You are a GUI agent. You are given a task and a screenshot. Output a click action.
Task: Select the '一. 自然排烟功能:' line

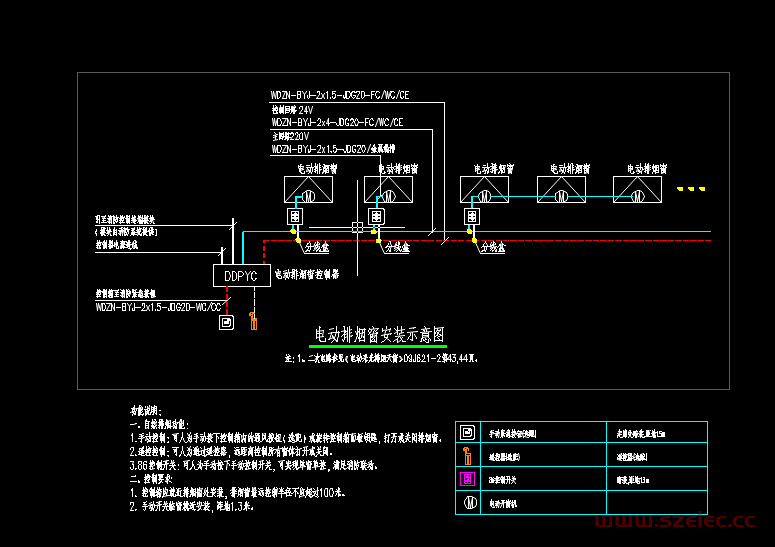click(159, 424)
